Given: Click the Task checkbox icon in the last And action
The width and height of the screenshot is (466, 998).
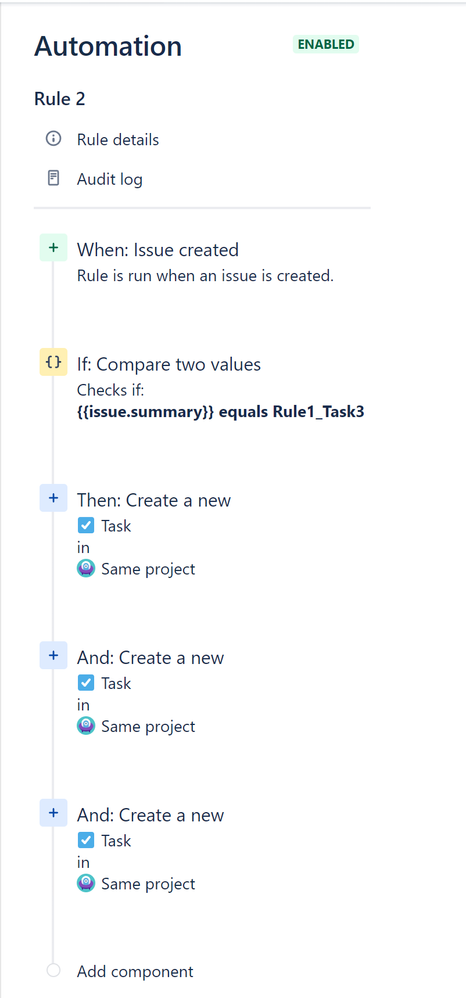Looking at the screenshot, I should click(86, 840).
